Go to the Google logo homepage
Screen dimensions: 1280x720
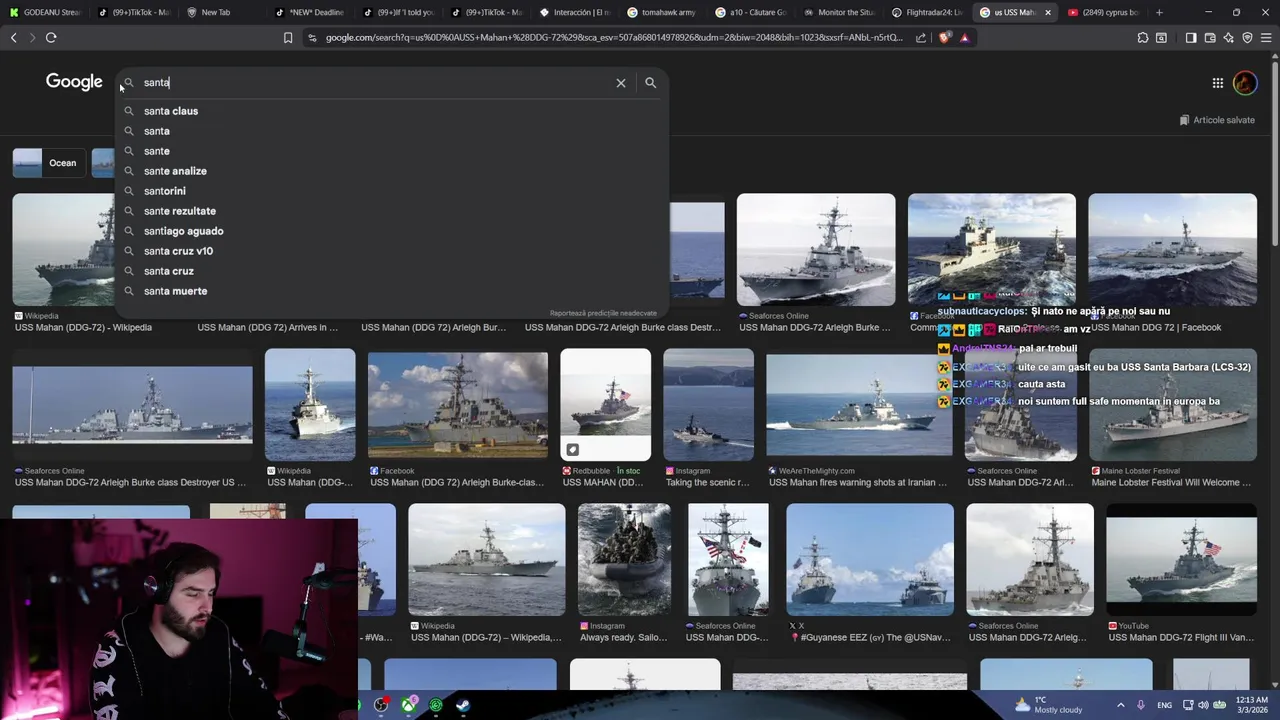pos(74,82)
